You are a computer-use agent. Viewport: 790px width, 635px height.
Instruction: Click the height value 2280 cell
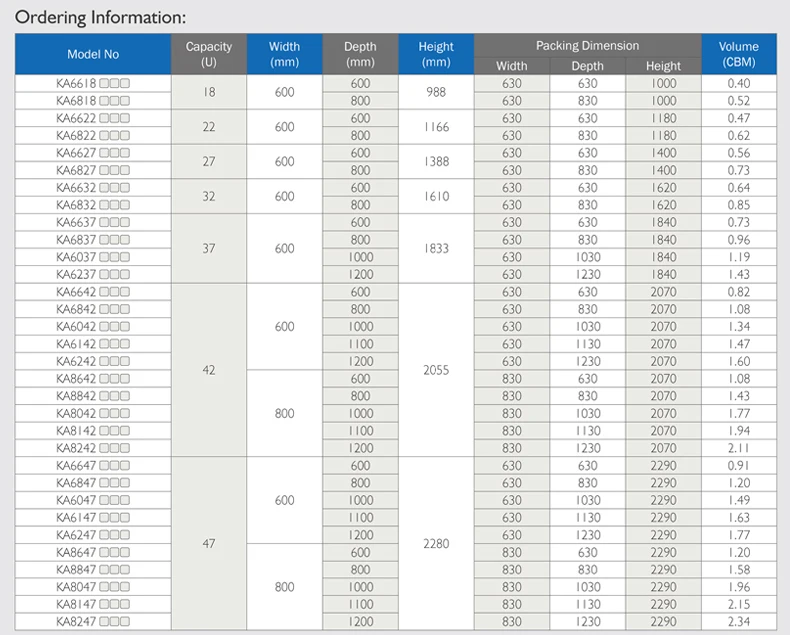(436, 543)
